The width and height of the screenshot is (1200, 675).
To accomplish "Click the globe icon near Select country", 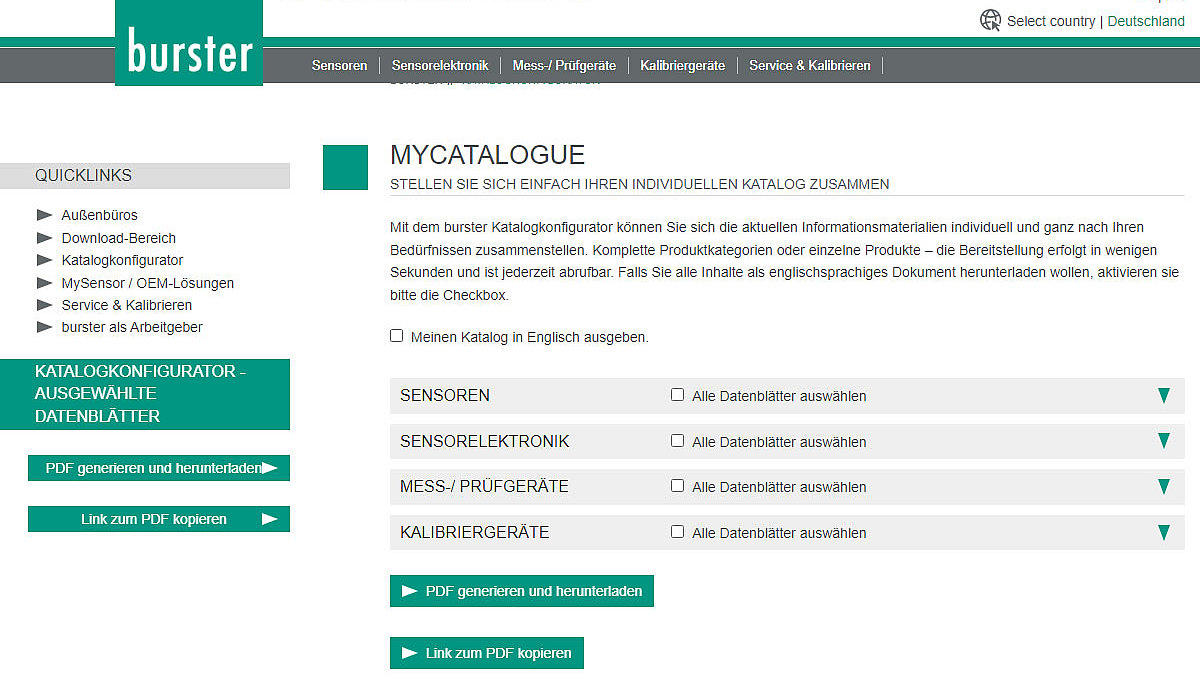I will point(990,20).
